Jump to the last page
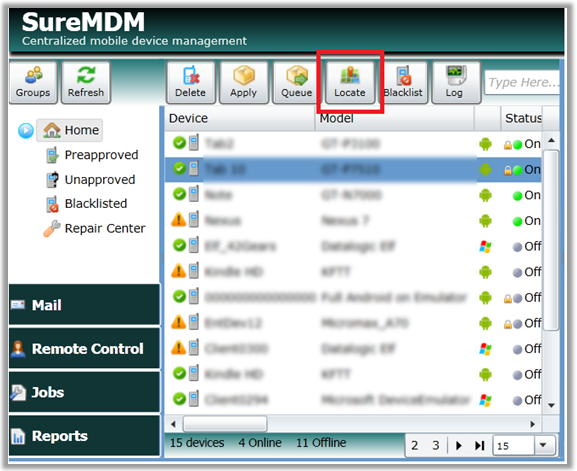The width and height of the screenshot is (577, 471). click(479, 446)
